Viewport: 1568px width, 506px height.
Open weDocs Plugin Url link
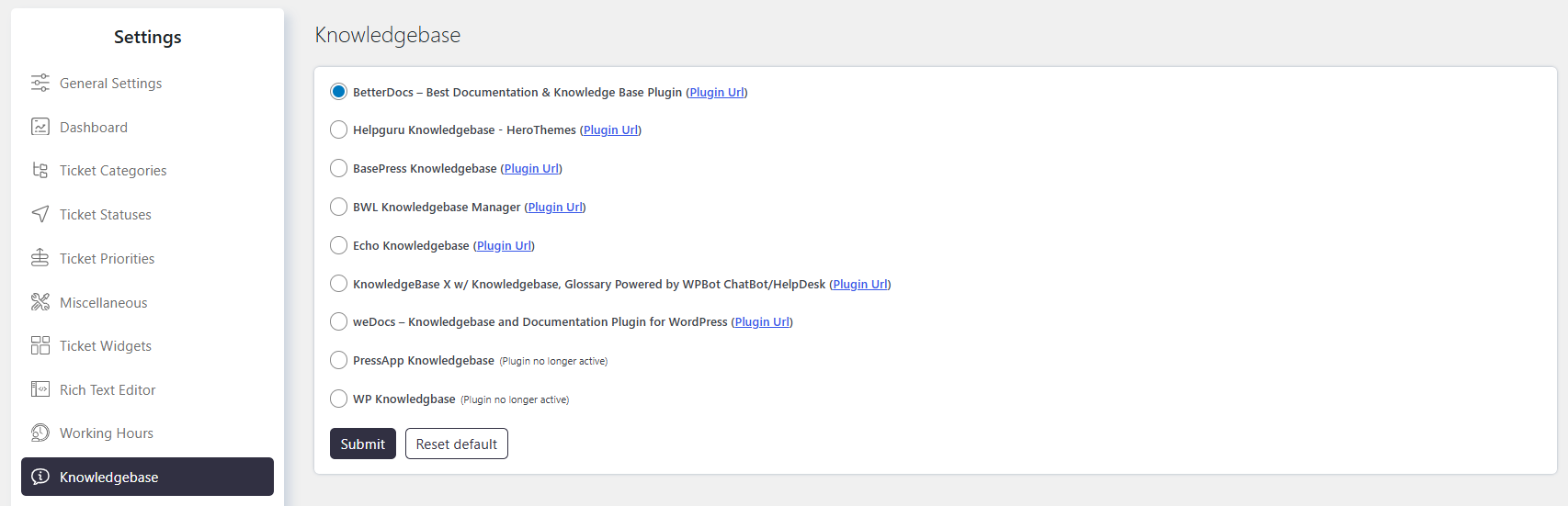pos(762,321)
